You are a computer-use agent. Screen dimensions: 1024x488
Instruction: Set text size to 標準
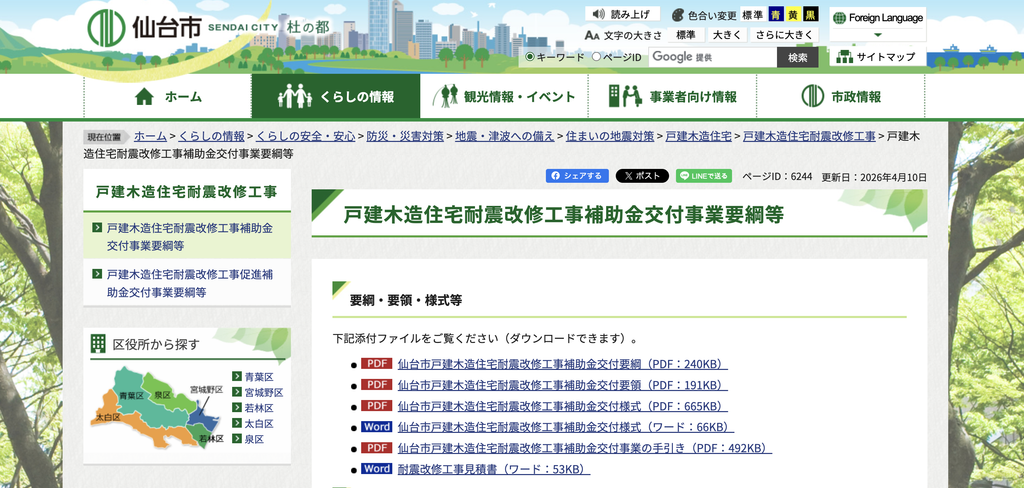click(686, 35)
